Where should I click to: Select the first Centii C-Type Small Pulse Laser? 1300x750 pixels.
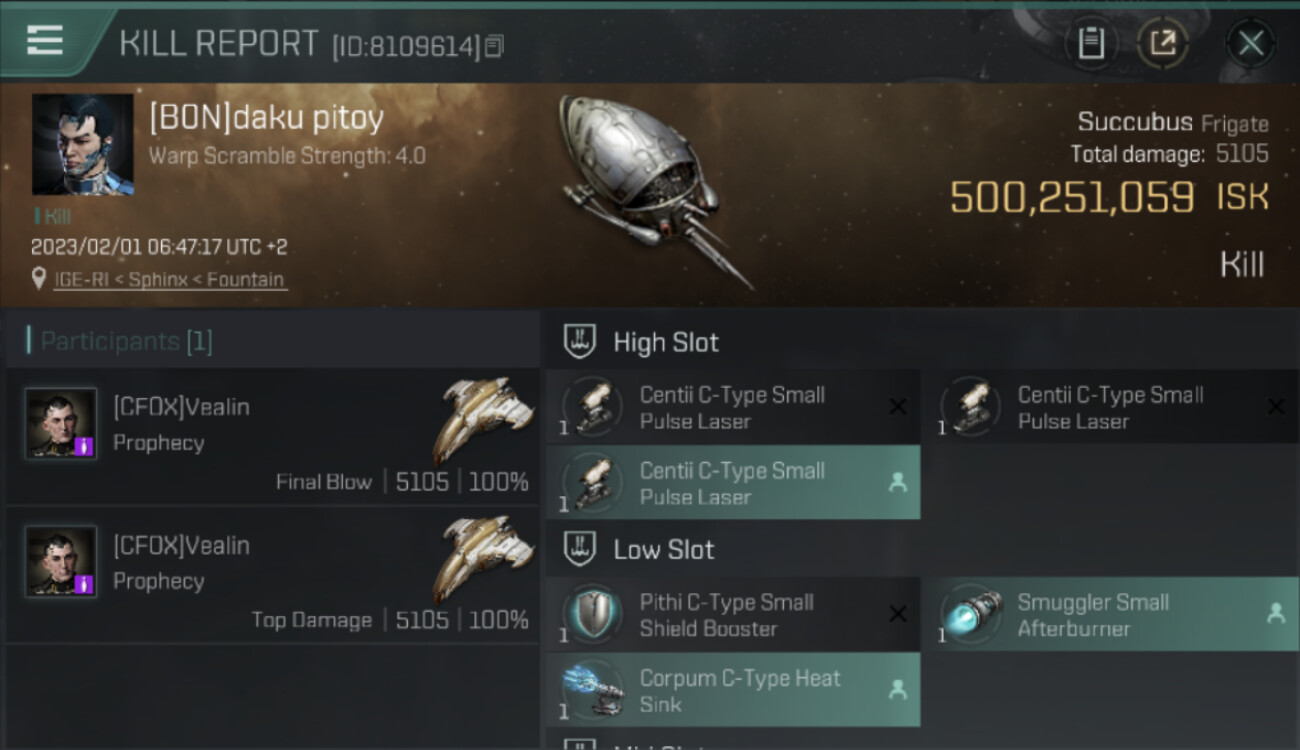[733, 407]
